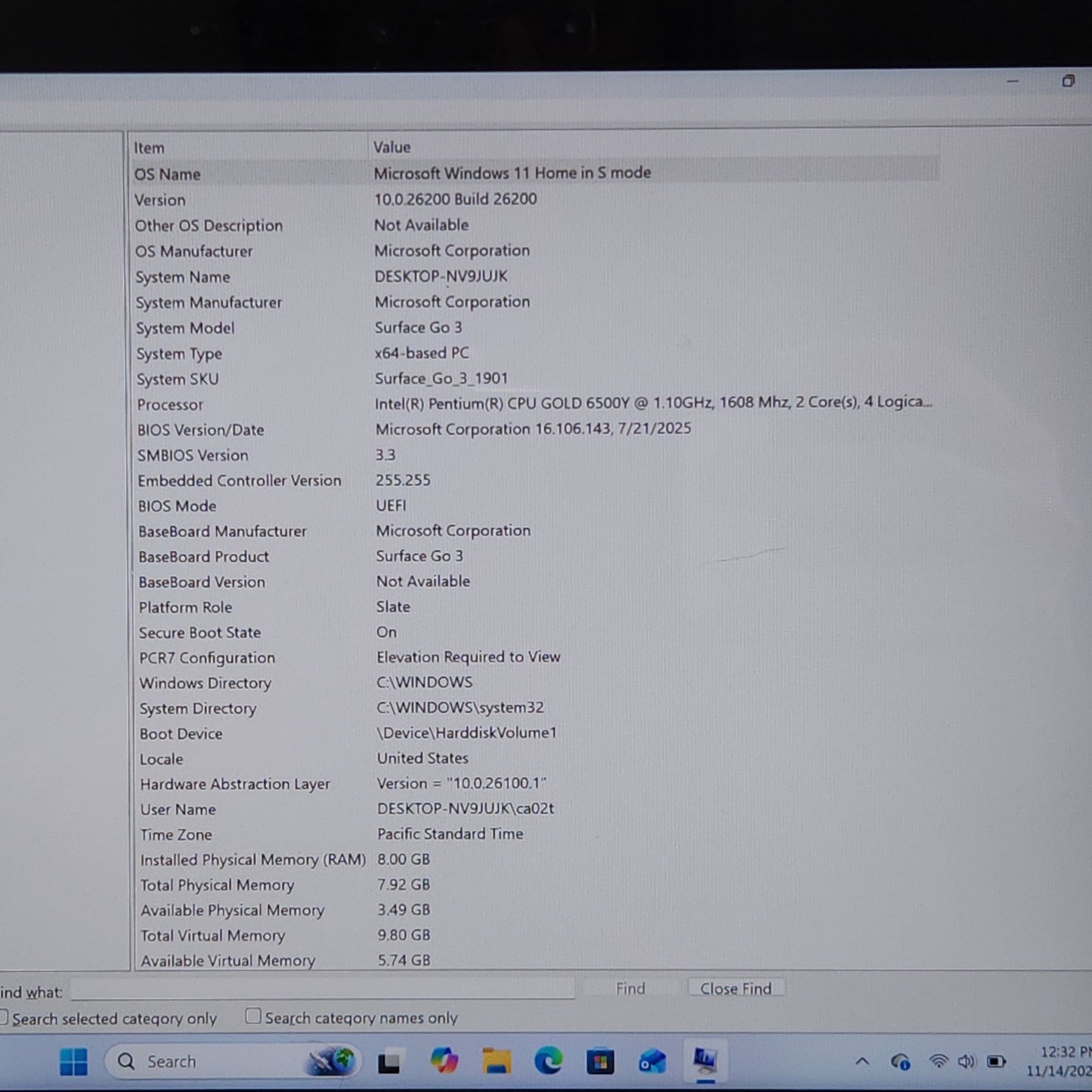Select the Processor row in the list
Screen dimensions: 1092x1092
pos(170,404)
